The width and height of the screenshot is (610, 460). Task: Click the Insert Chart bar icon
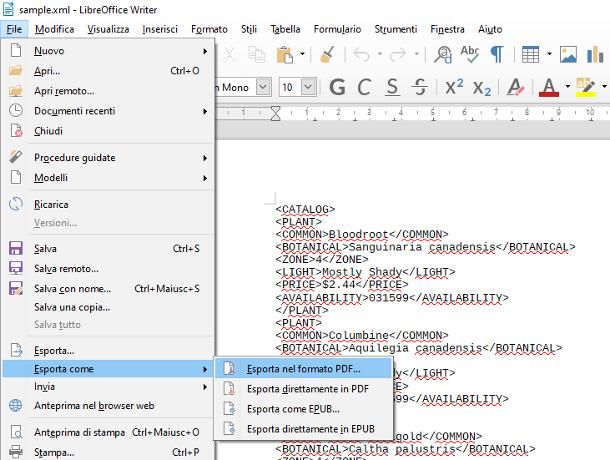click(x=595, y=54)
